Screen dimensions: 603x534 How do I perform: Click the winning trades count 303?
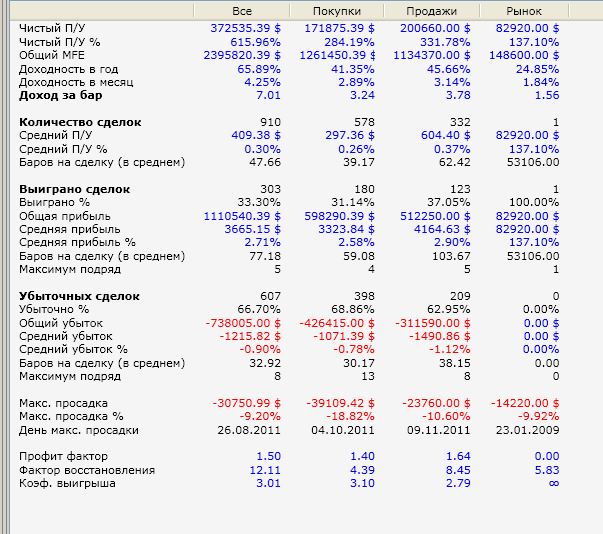pos(270,189)
